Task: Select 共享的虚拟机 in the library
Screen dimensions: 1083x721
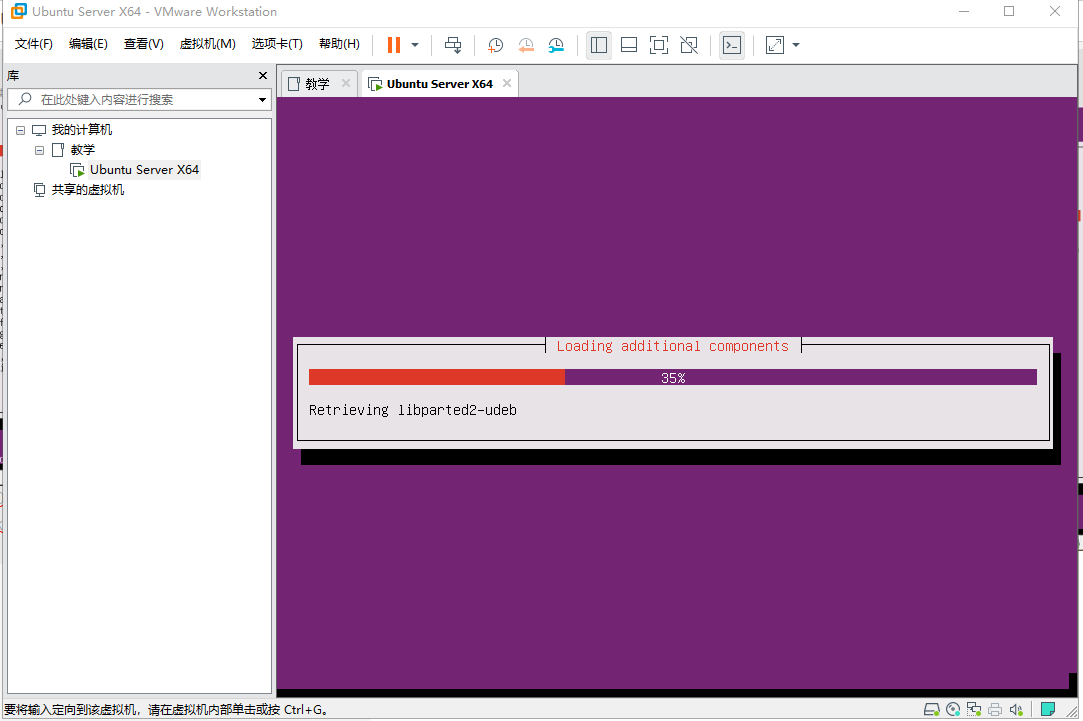Action: [x=88, y=190]
